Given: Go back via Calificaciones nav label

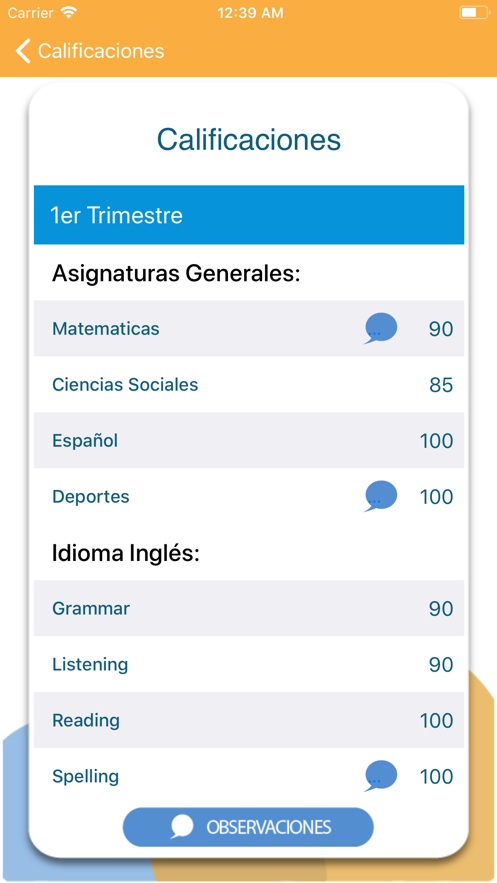Looking at the screenshot, I should tap(101, 51).
